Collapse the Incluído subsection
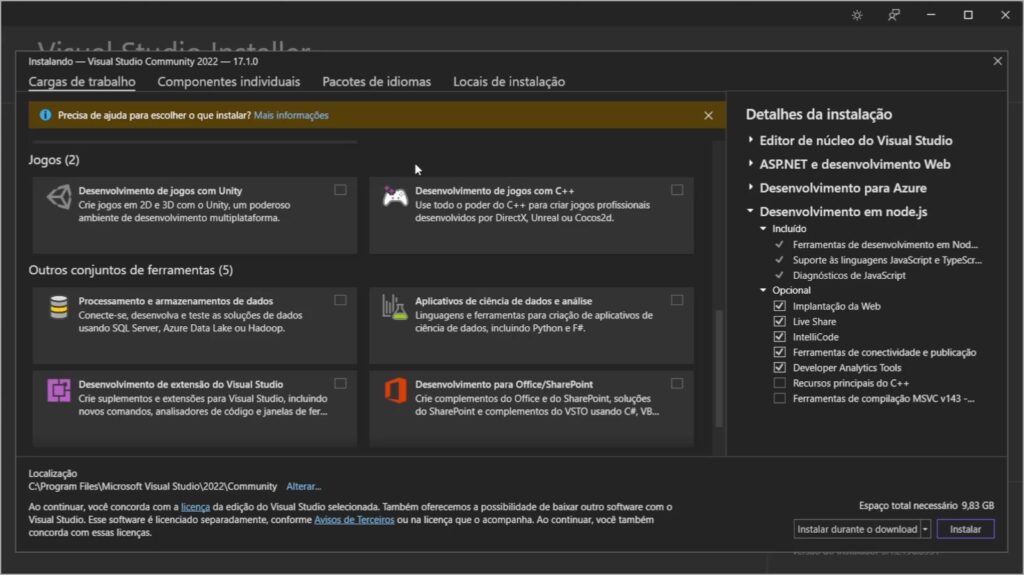 pos(763,229)
